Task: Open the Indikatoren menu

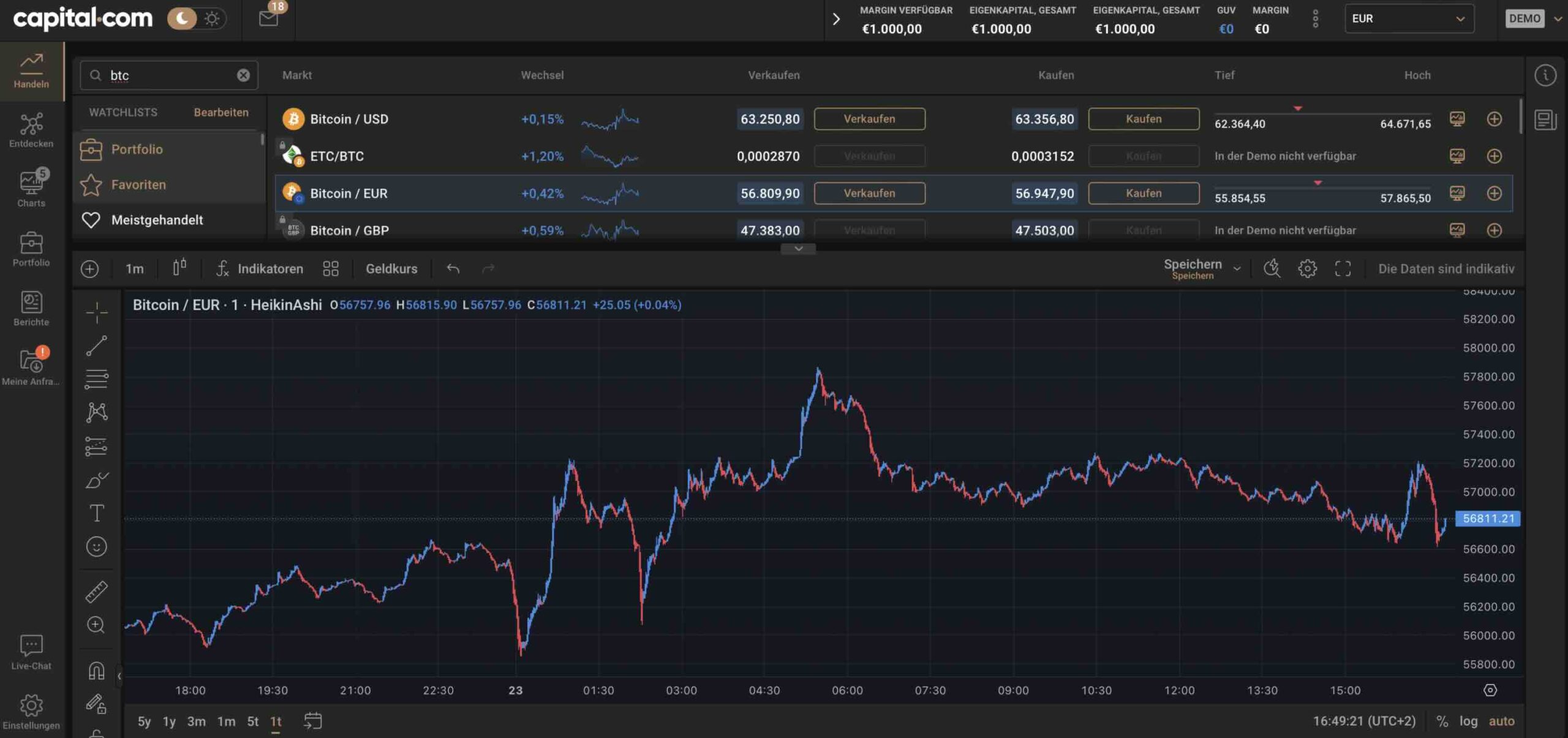Action: (260, 269)
